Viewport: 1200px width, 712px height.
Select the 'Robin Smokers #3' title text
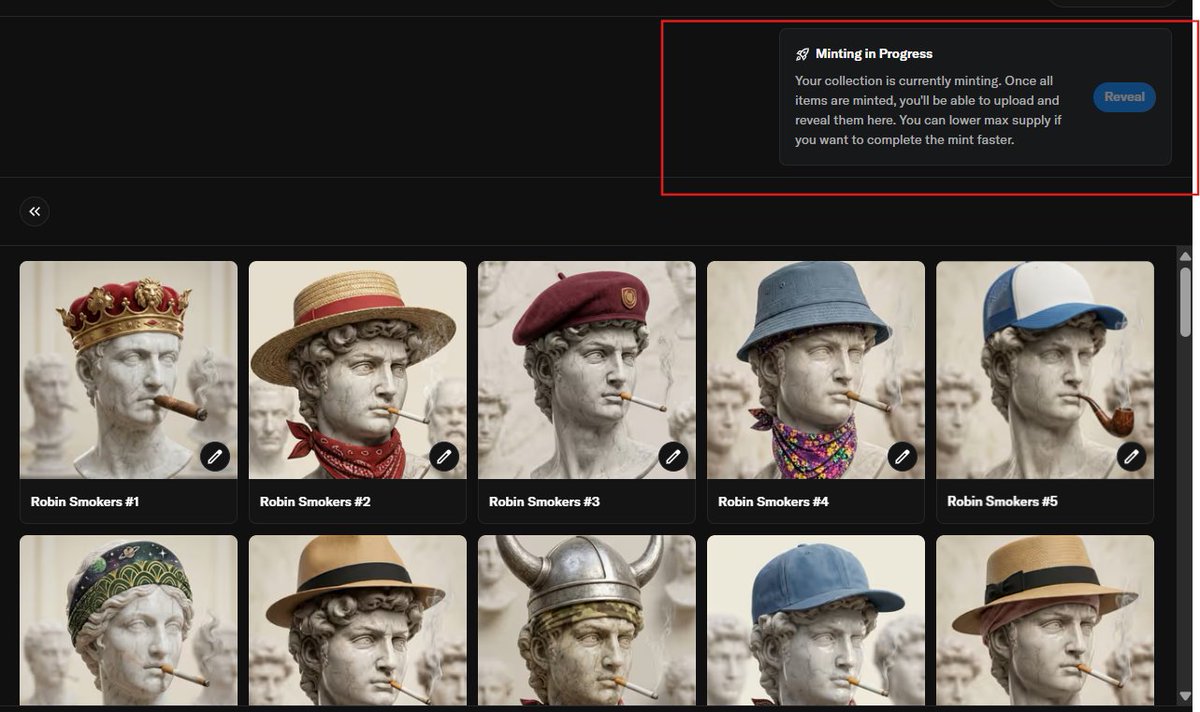[544, 502]
